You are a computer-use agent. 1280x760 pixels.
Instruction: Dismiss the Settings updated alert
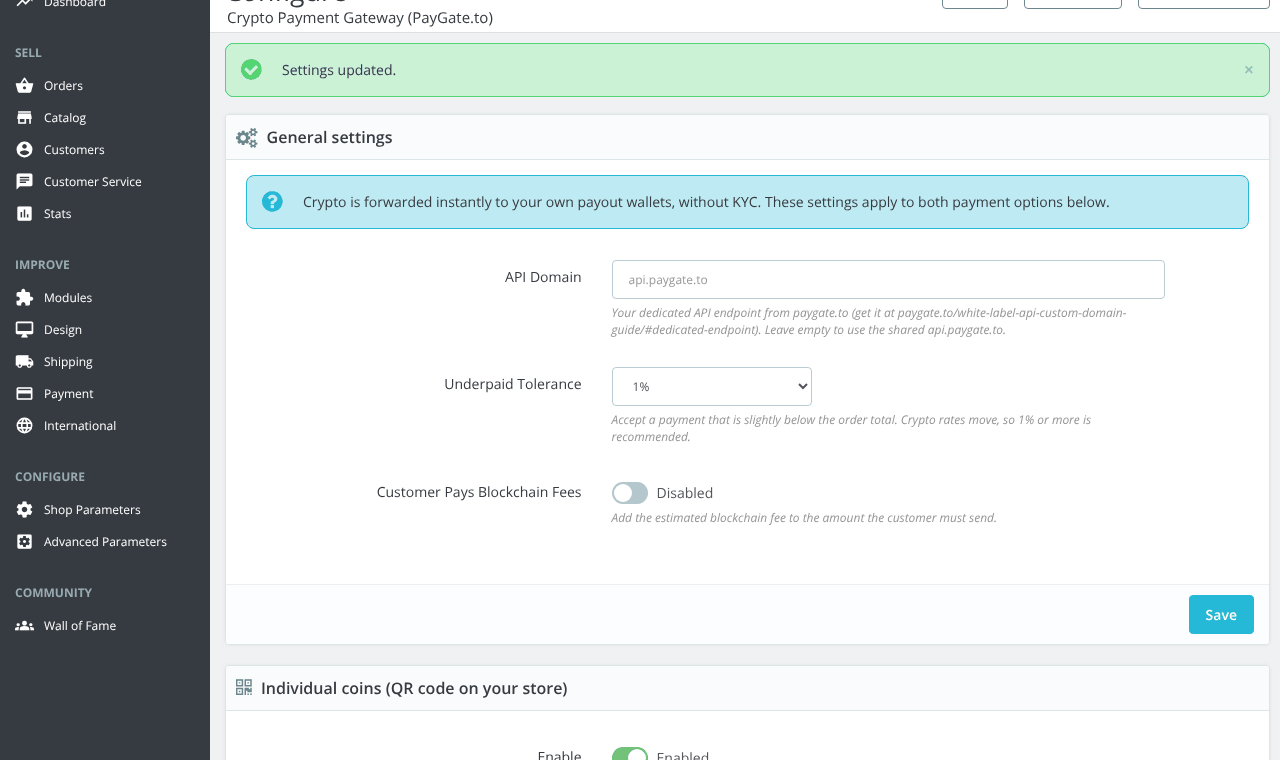coord(1248,70)
